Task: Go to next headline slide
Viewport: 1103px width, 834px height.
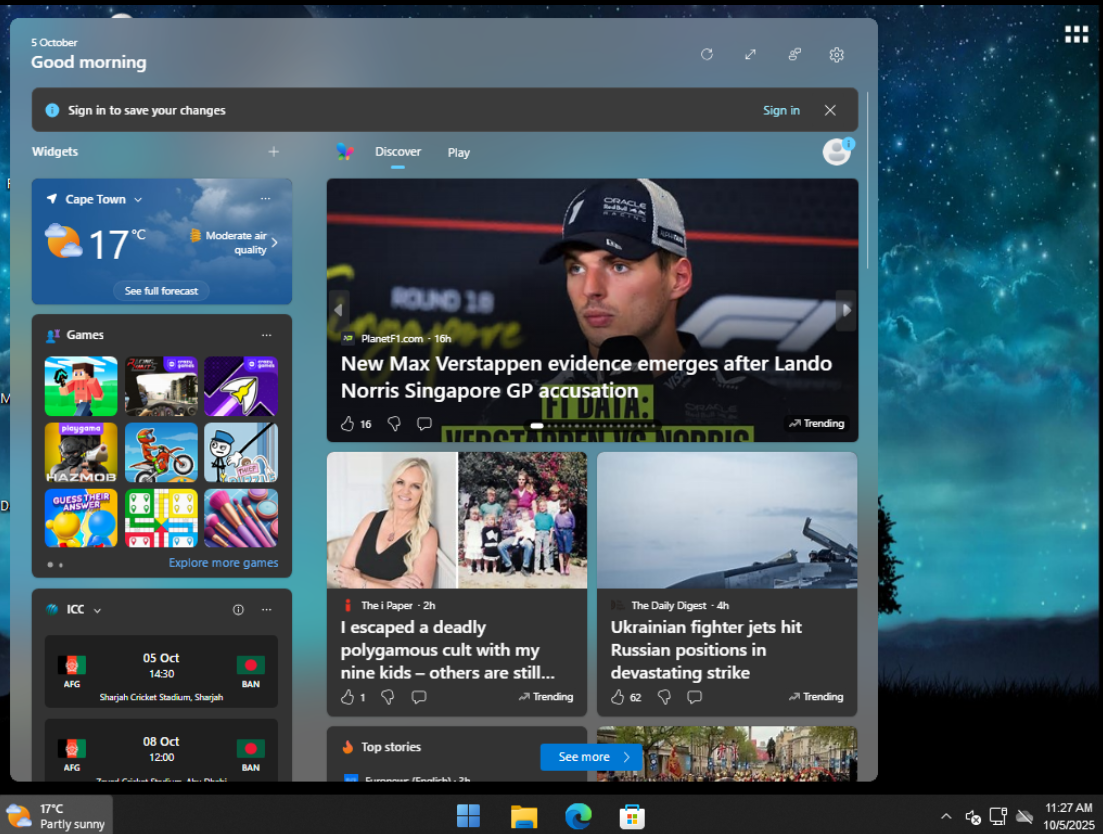Action: pos(846,309)
